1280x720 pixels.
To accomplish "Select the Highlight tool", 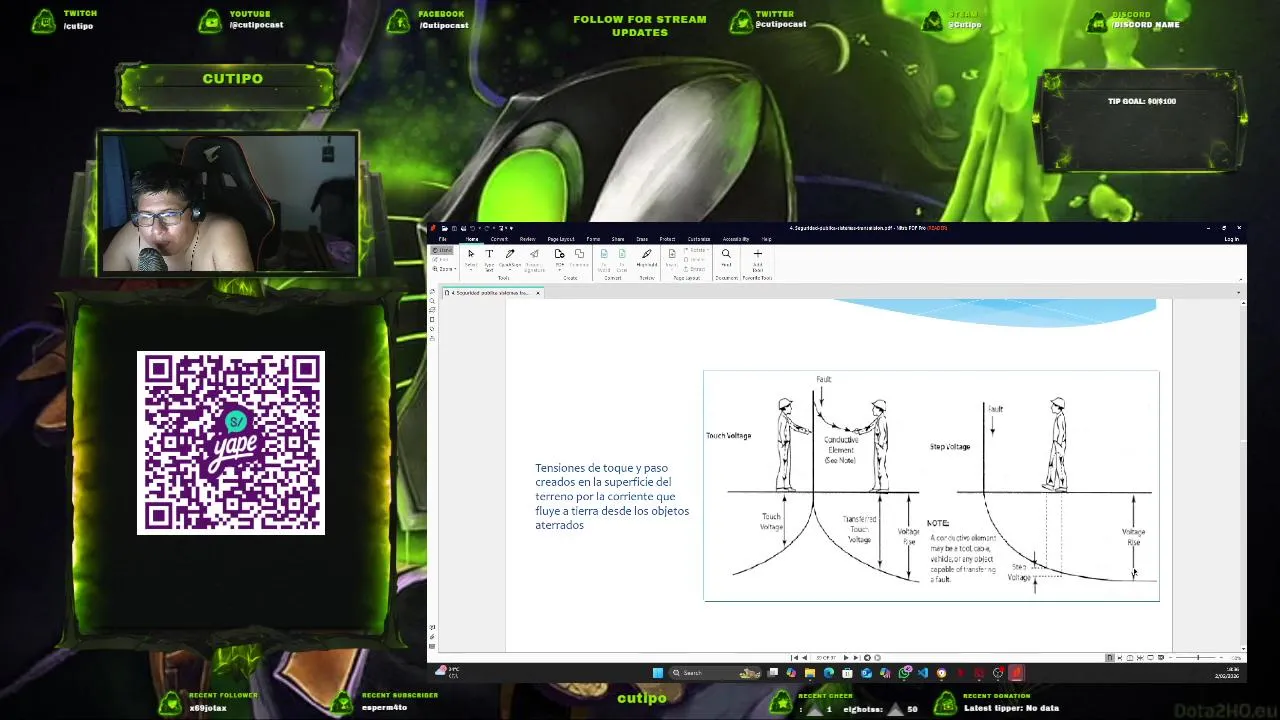I will [647, 257].
